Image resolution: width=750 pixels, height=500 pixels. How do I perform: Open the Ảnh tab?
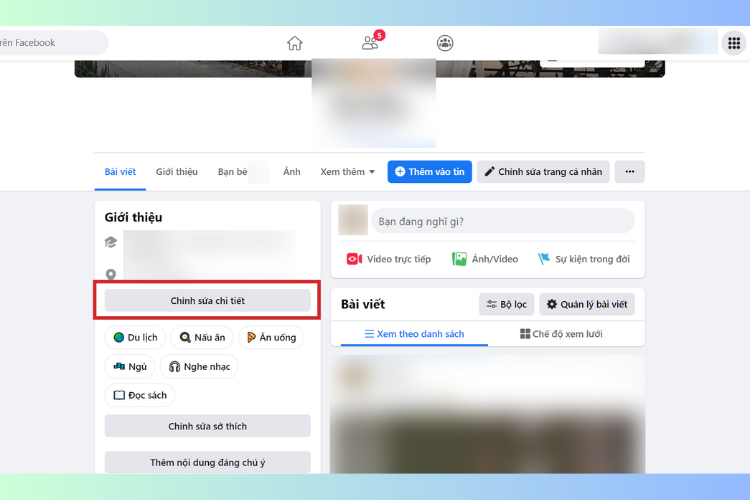click(x=291, y=172)
